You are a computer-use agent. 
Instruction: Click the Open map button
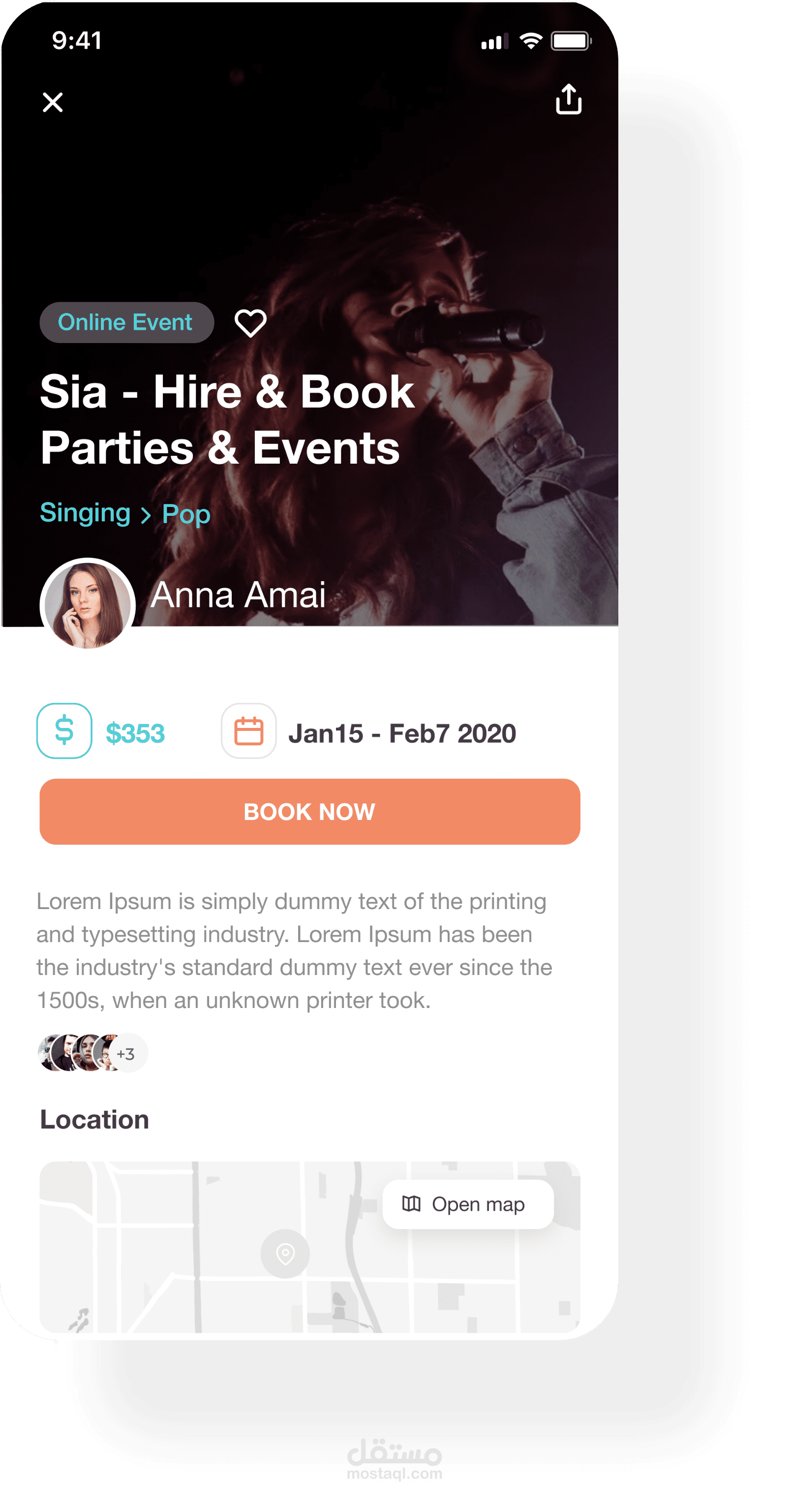[x=467, y=1204]
